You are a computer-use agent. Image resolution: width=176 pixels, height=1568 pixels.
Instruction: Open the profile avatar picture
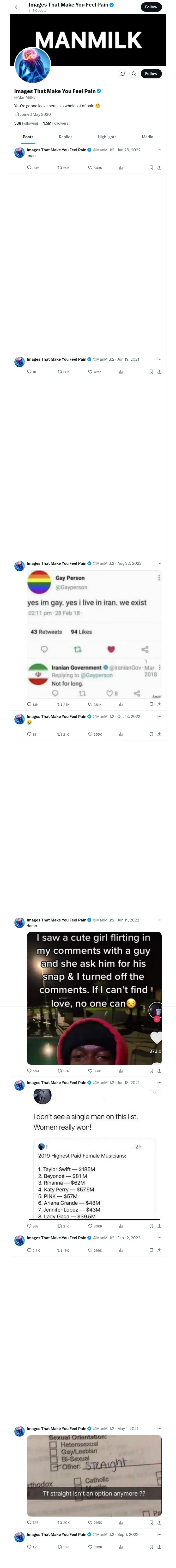point(33,65)
